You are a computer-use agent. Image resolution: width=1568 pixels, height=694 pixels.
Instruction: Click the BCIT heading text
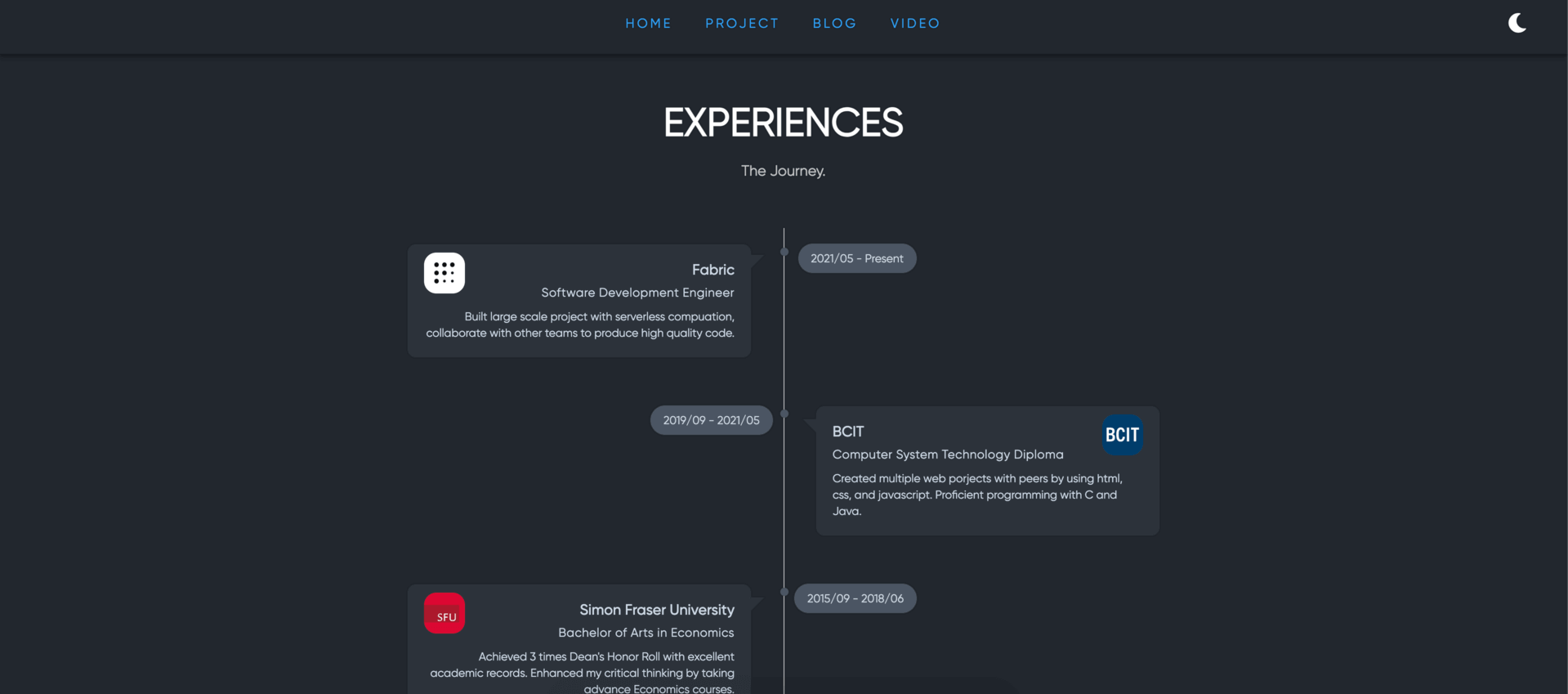coord(848,432)
